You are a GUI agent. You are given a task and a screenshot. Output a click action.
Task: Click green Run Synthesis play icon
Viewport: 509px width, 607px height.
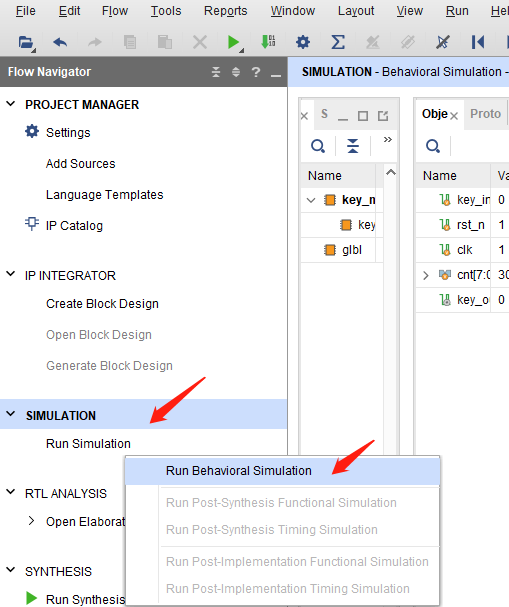[32, 598]
